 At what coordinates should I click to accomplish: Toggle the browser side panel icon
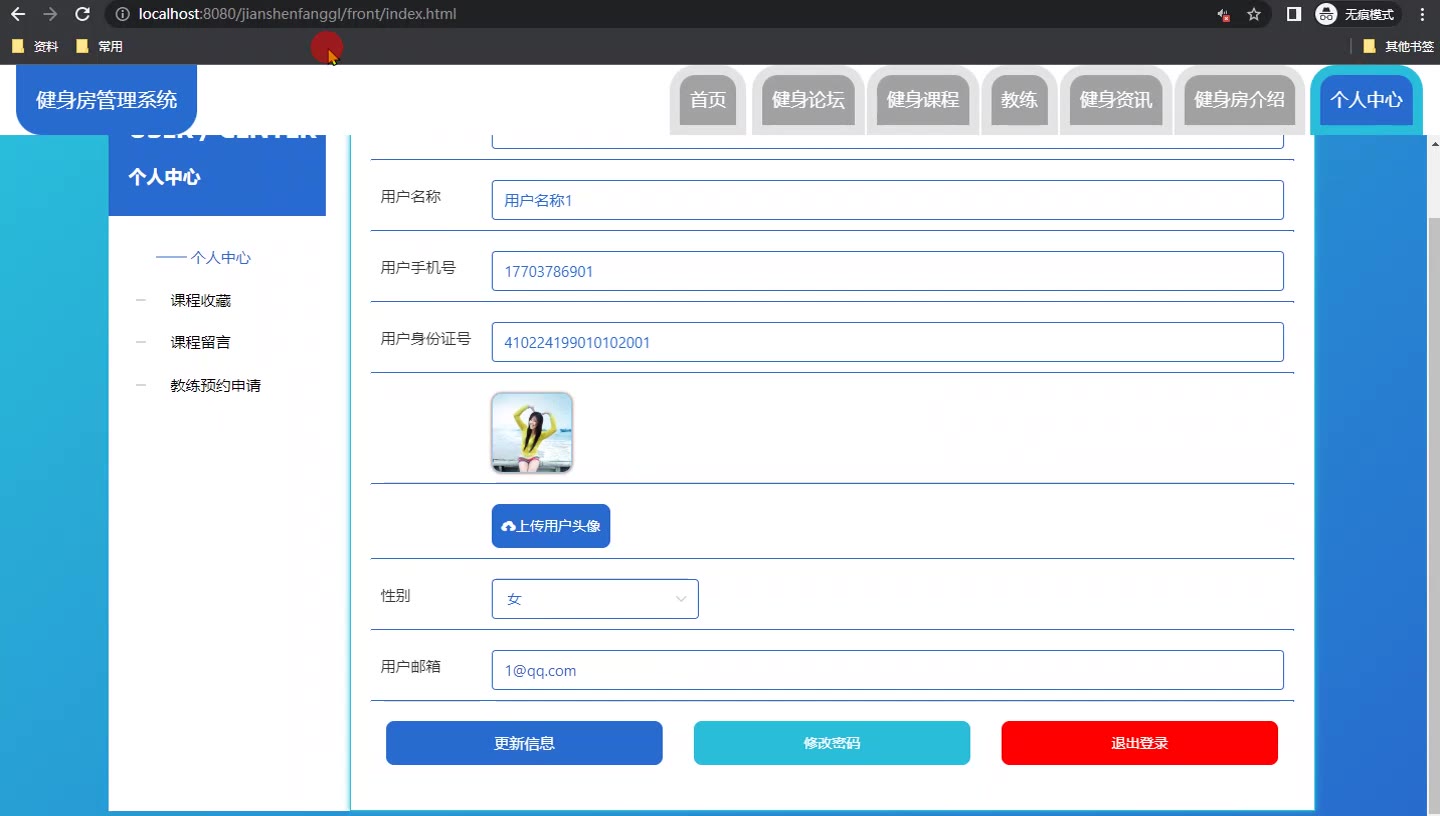pos(1293,14)
